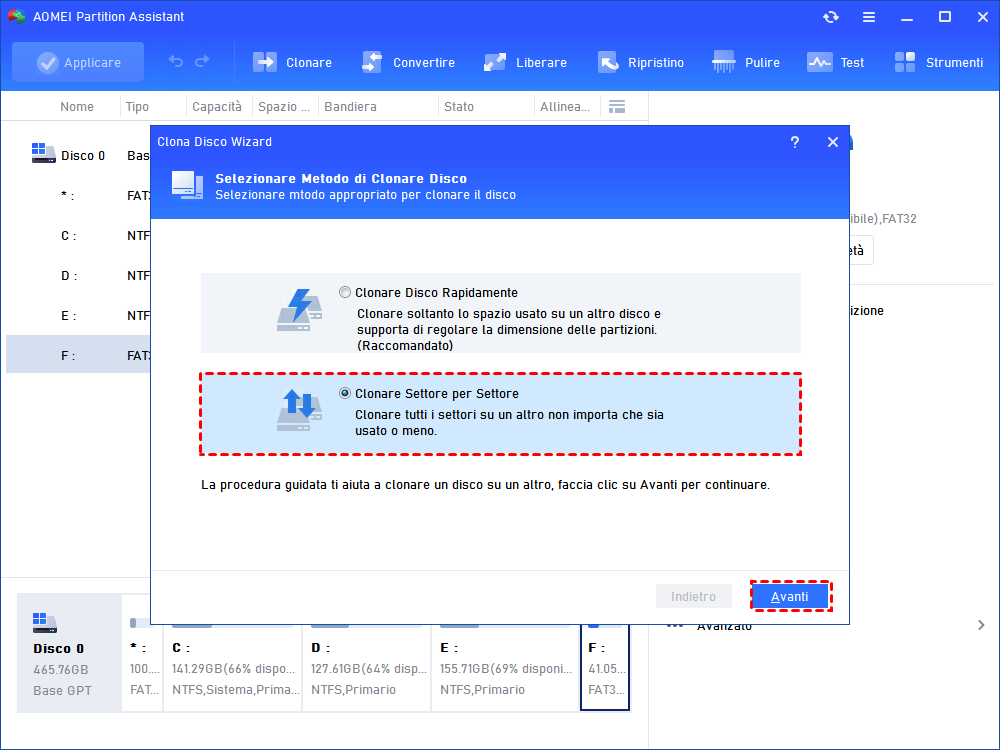The height and width of the screenshot is (750, 1000).
Task: Select the D: row in partition list
Action: pyautogui.click(x=78, y=276)
